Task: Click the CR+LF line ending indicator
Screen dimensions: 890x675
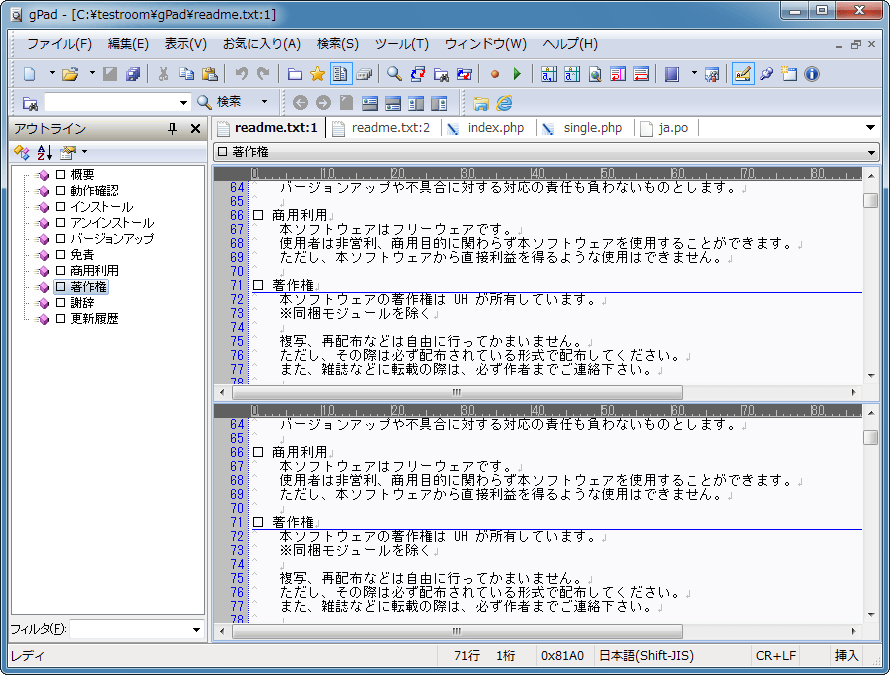Action: (x=775, y=656)
